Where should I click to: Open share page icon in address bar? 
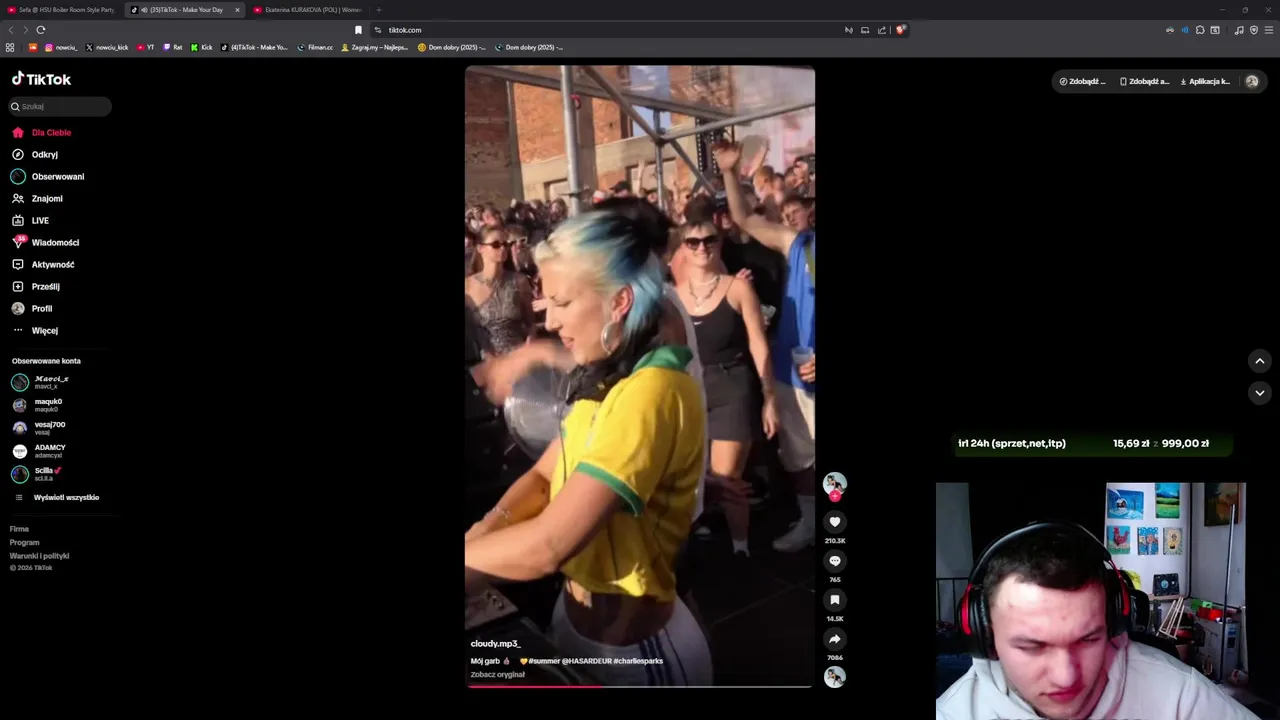pyautogui.click(x=881, y=30)
